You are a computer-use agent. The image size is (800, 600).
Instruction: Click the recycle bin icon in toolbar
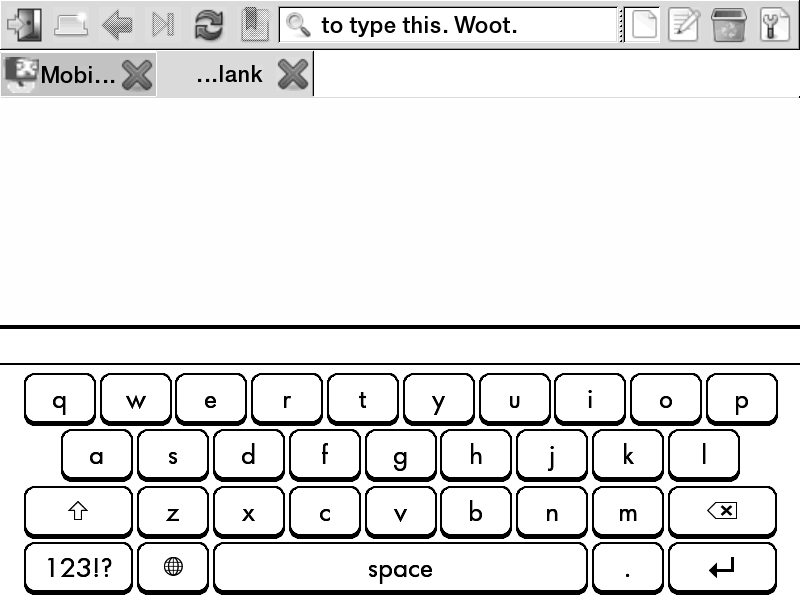(x=729, y=24)
